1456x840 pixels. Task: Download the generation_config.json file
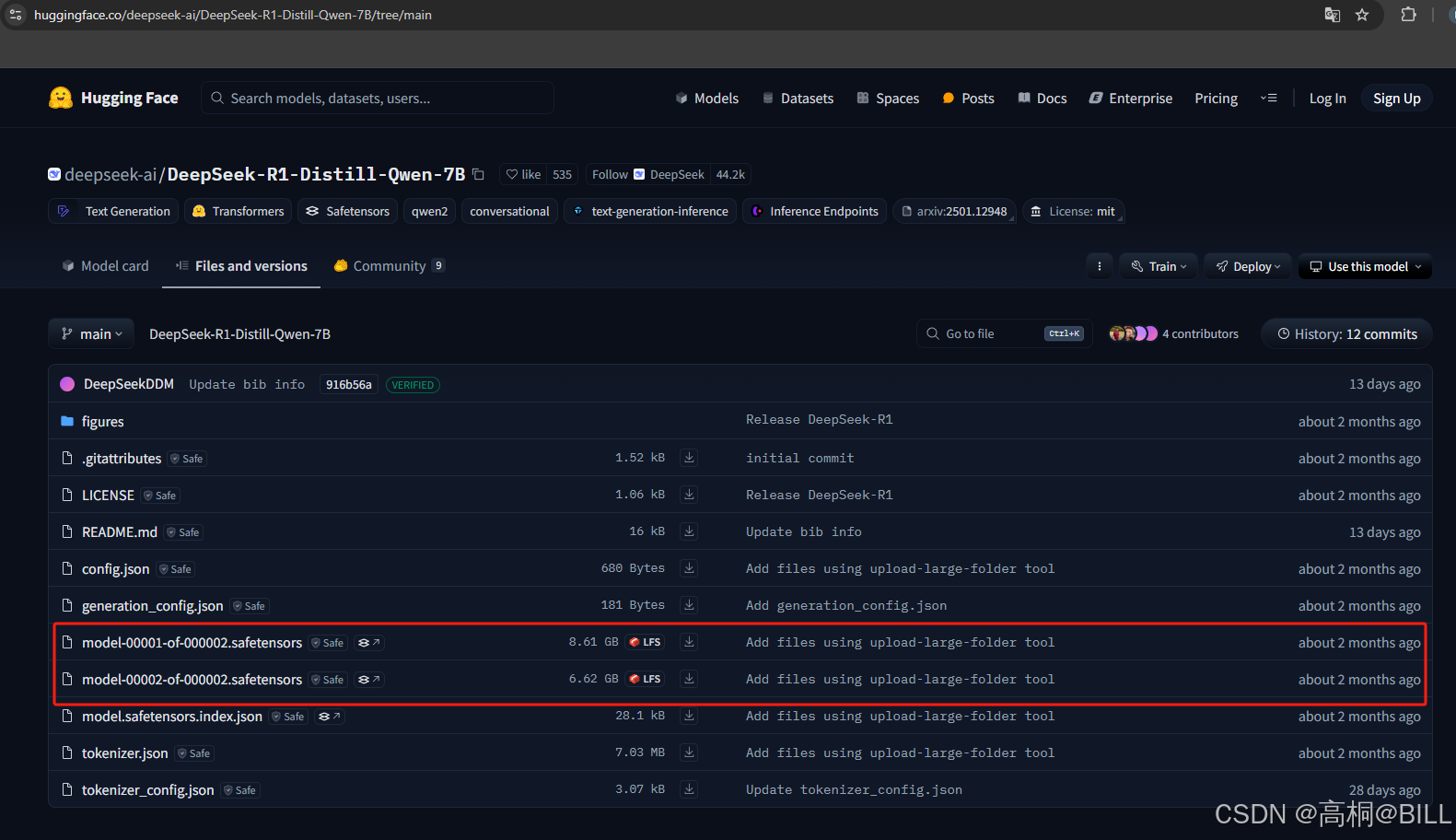[x=689, y=605]
